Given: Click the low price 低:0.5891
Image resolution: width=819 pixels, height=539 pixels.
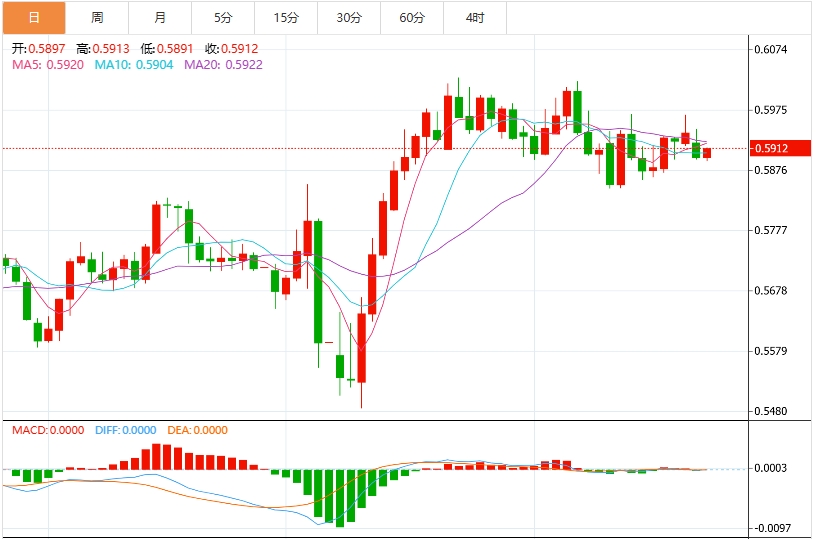Looking at the screenshot, I should click(167, 49).
